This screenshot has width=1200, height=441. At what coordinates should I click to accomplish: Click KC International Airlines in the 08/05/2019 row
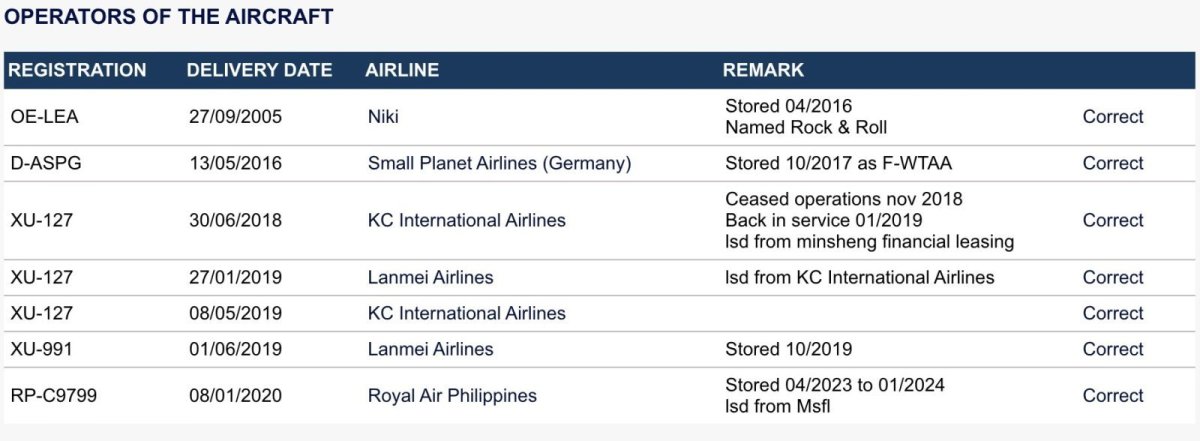tap(466, 313)
